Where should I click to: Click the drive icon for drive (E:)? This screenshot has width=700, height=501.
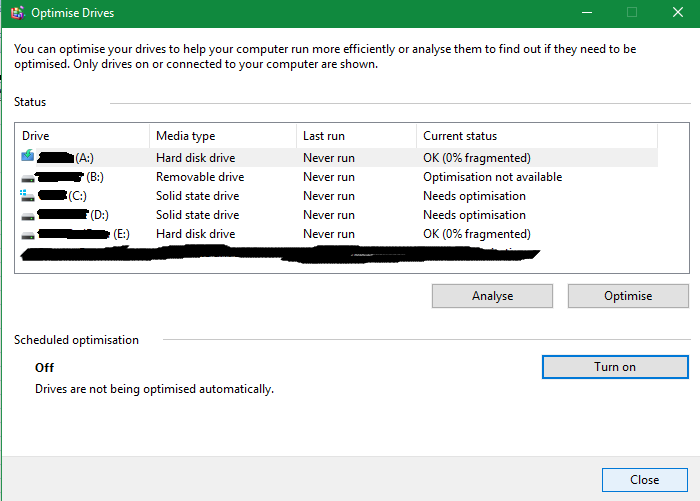tap(28, 235)
